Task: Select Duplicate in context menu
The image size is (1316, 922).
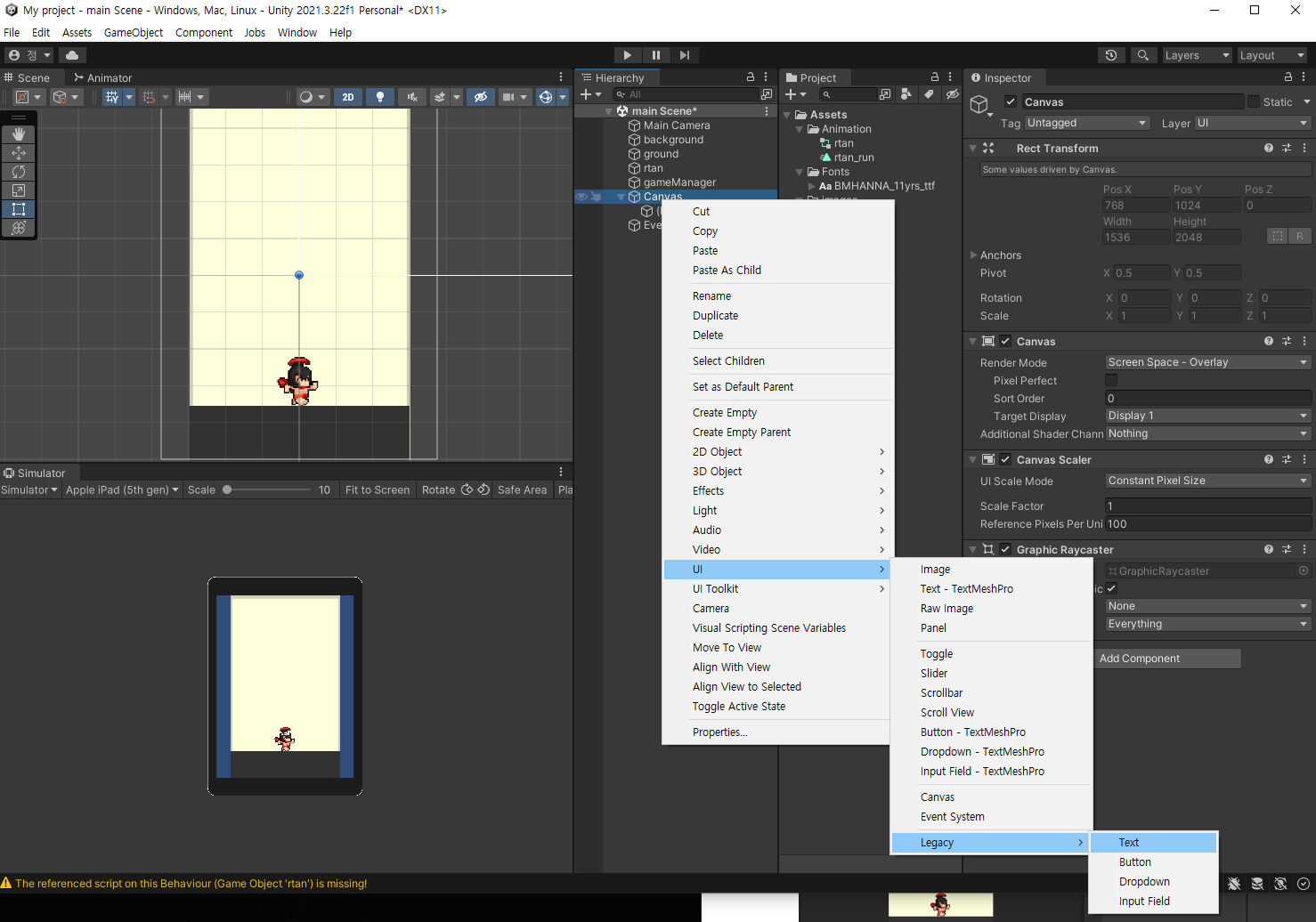Action: 777,315
